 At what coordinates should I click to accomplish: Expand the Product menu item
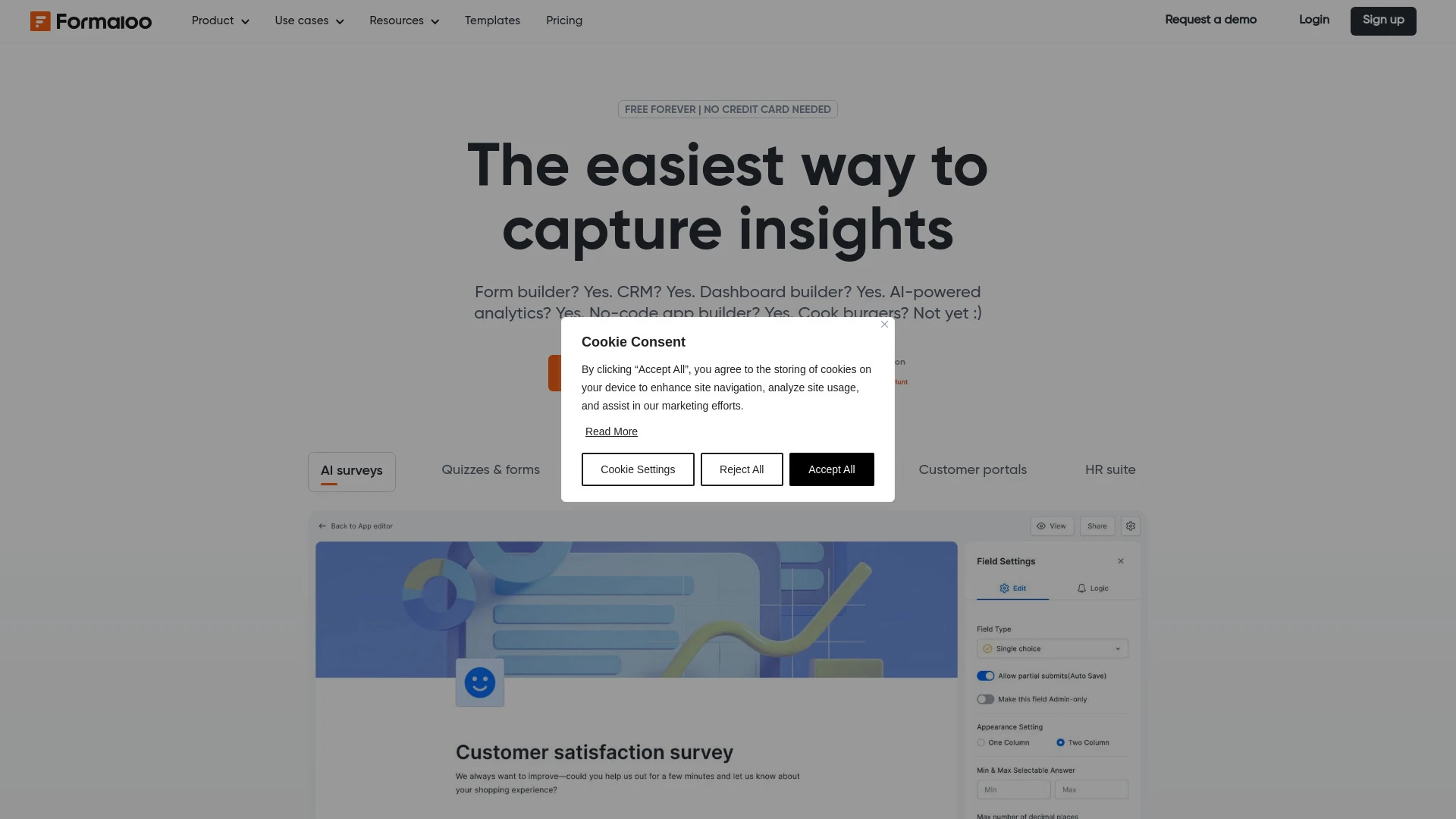219,21
